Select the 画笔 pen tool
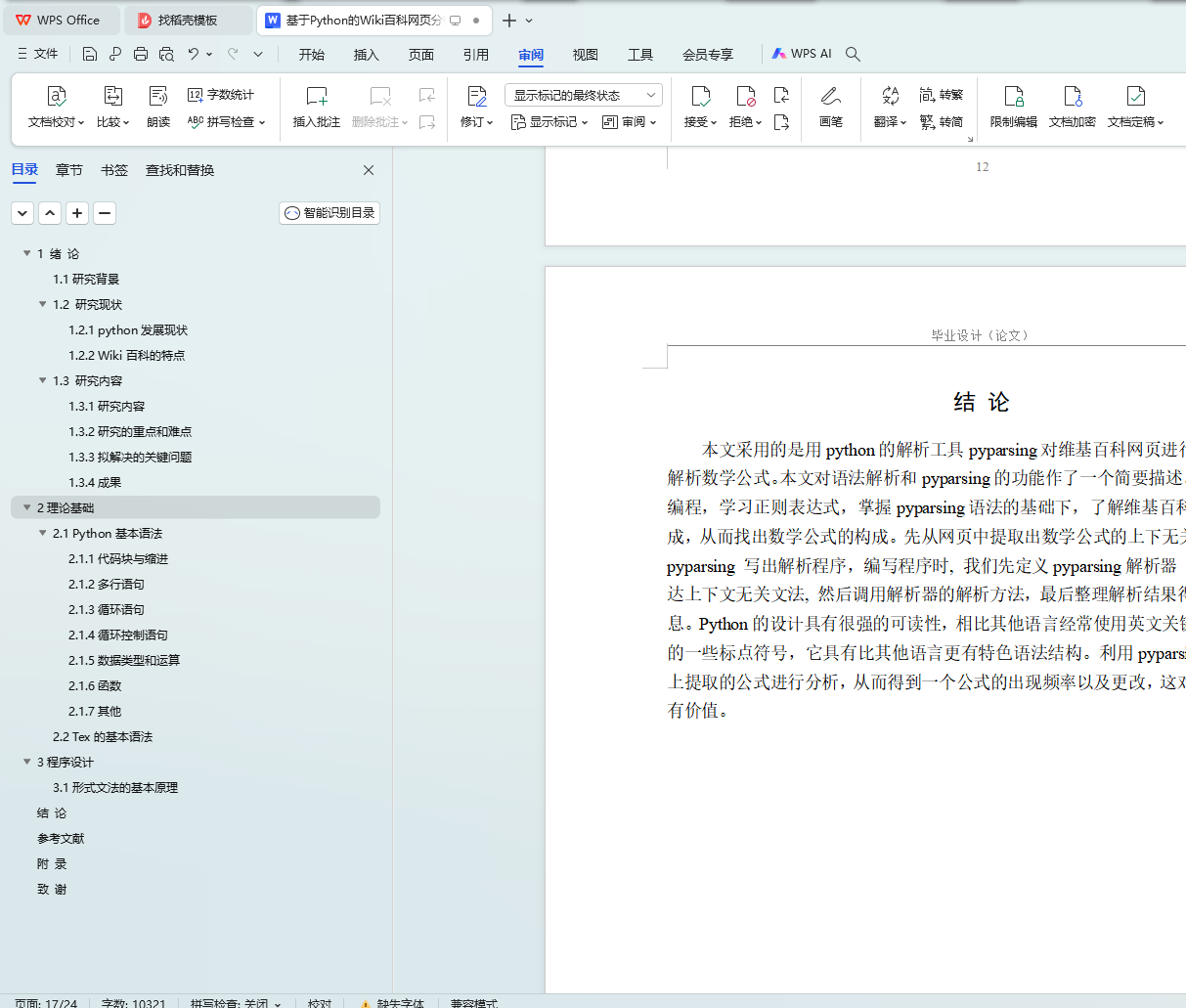 (831, 96)
